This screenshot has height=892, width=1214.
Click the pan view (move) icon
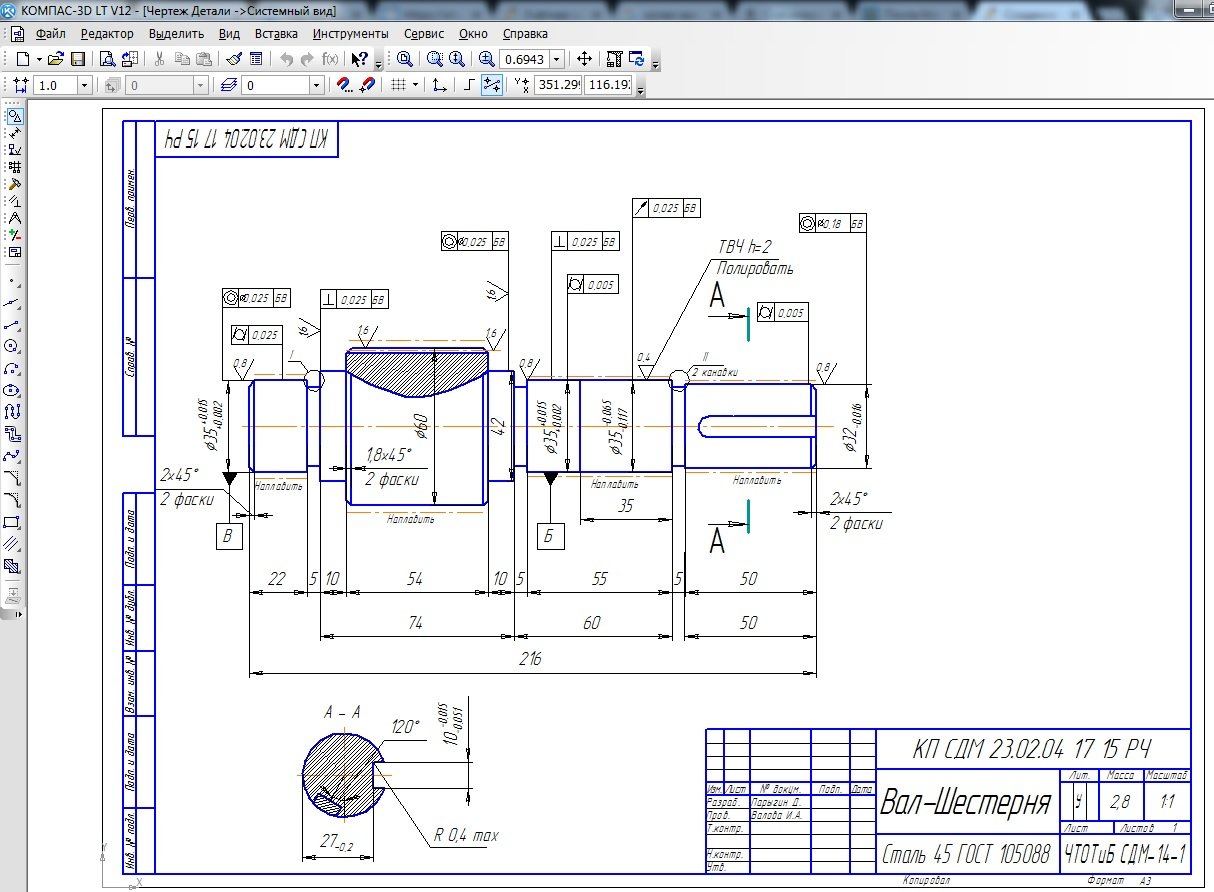pos(585,59)
